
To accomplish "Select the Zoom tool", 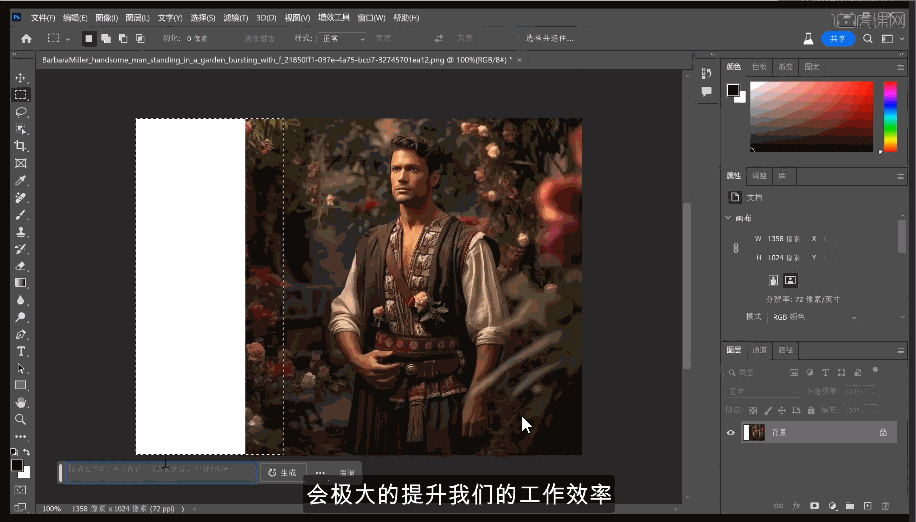I will point(20,419).
